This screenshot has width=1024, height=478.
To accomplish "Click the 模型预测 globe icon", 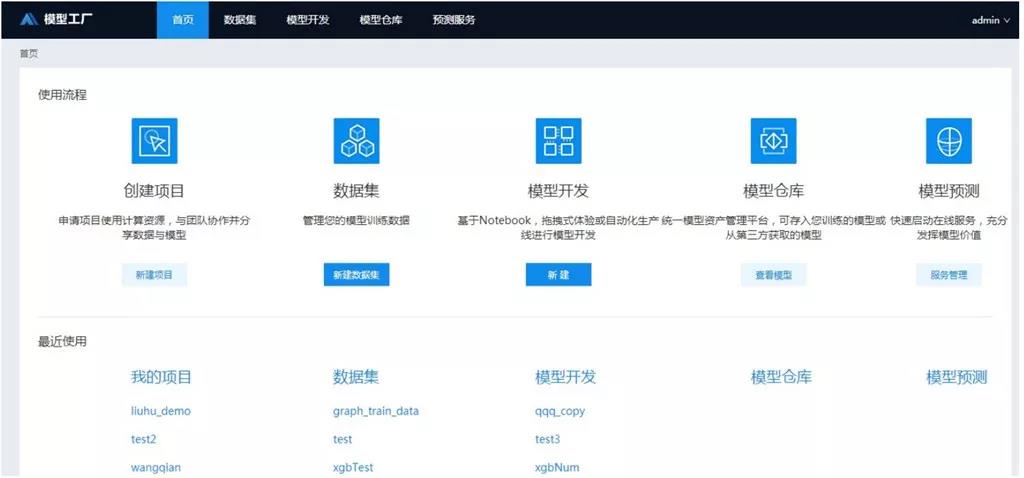I will (x=948, y=141).
